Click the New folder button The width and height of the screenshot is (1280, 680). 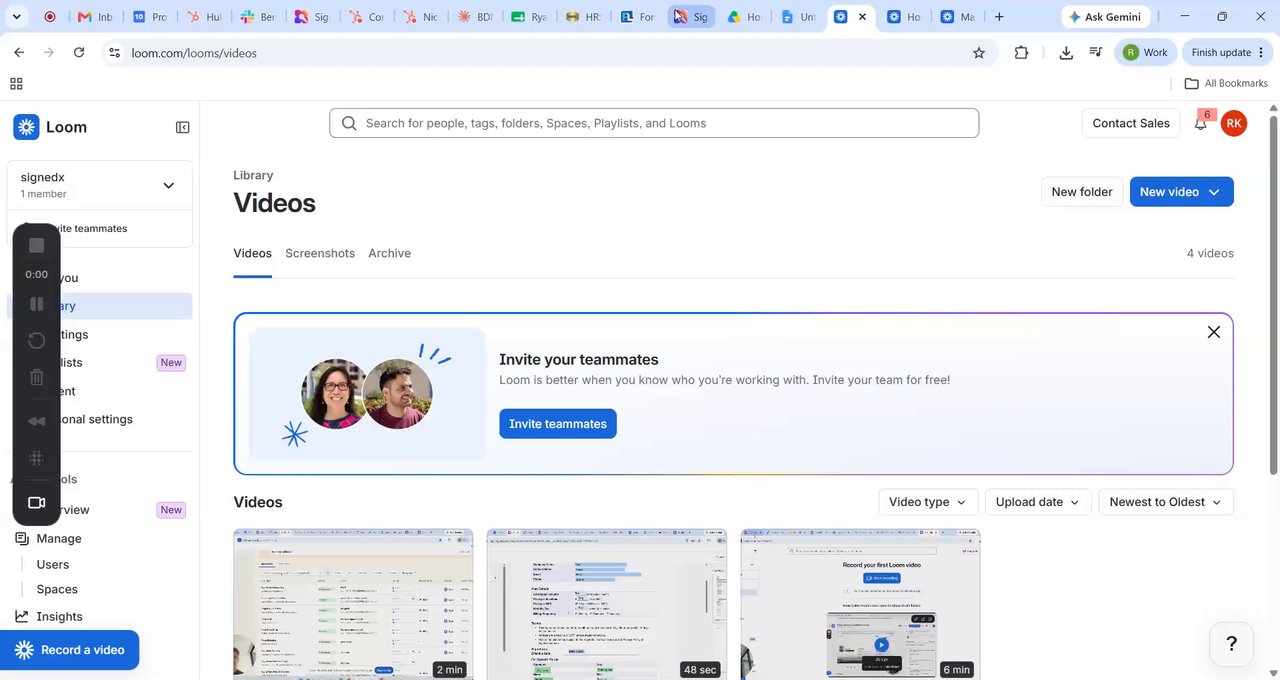coord(1081,192)
